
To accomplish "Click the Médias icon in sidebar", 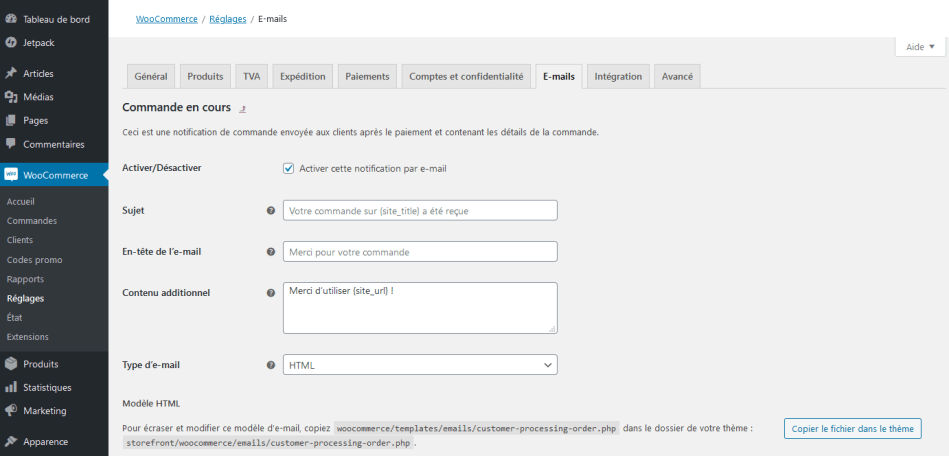I will point(11,97).
